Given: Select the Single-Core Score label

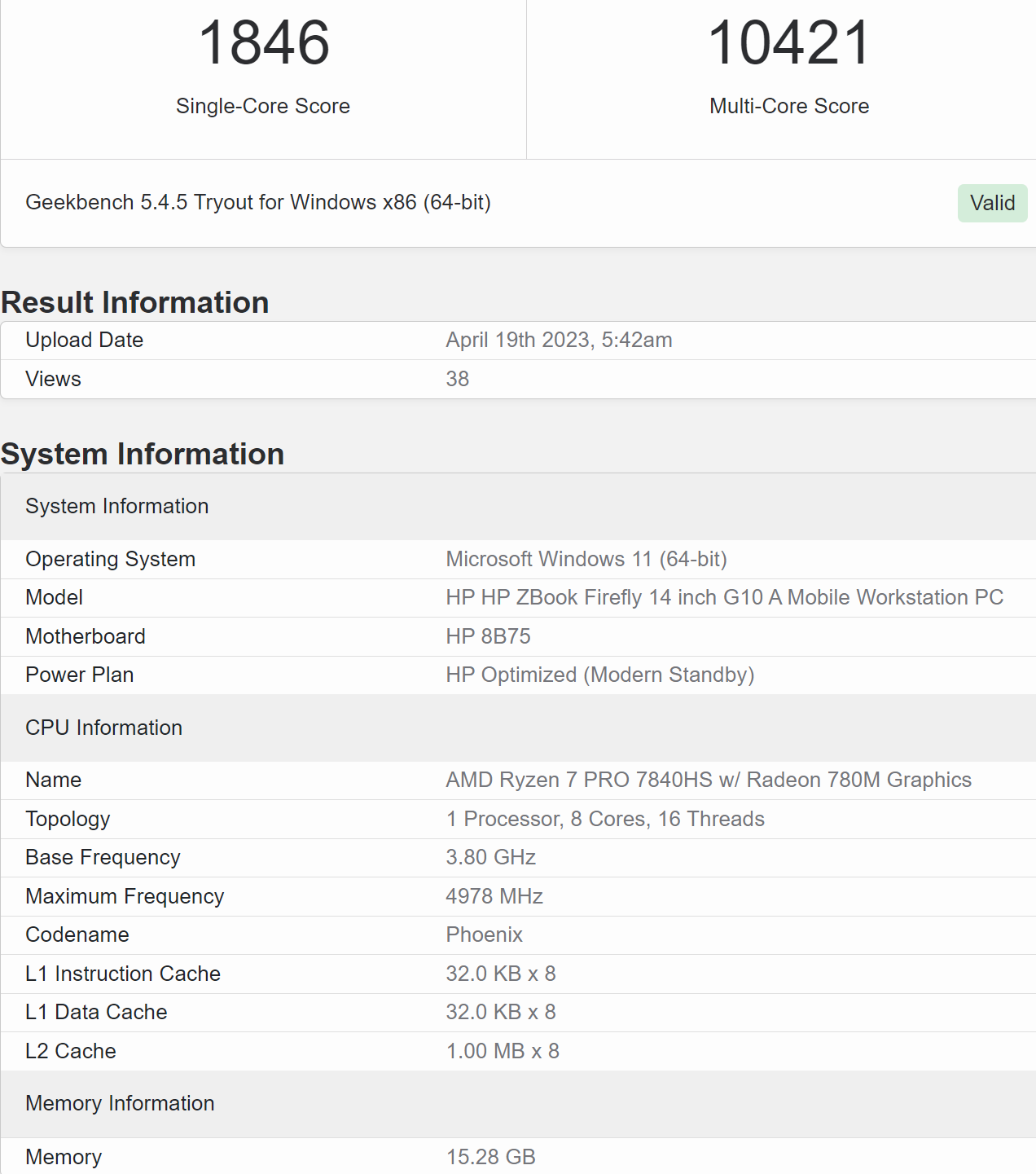Looking at the screenshot, I should click(263, 106).
